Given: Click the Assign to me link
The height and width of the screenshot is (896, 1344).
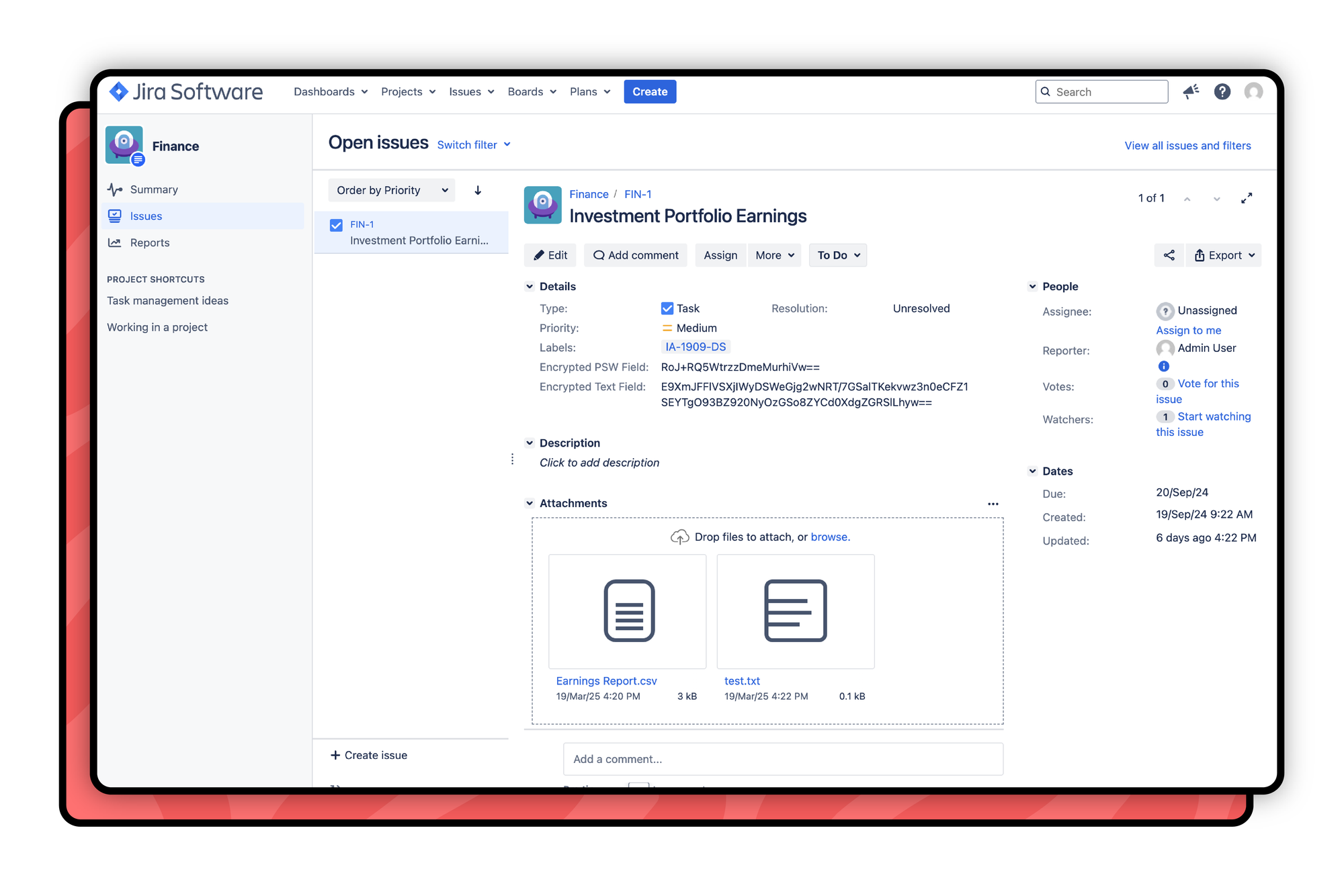Looking at the screenshot, I should pos(1188,330).
